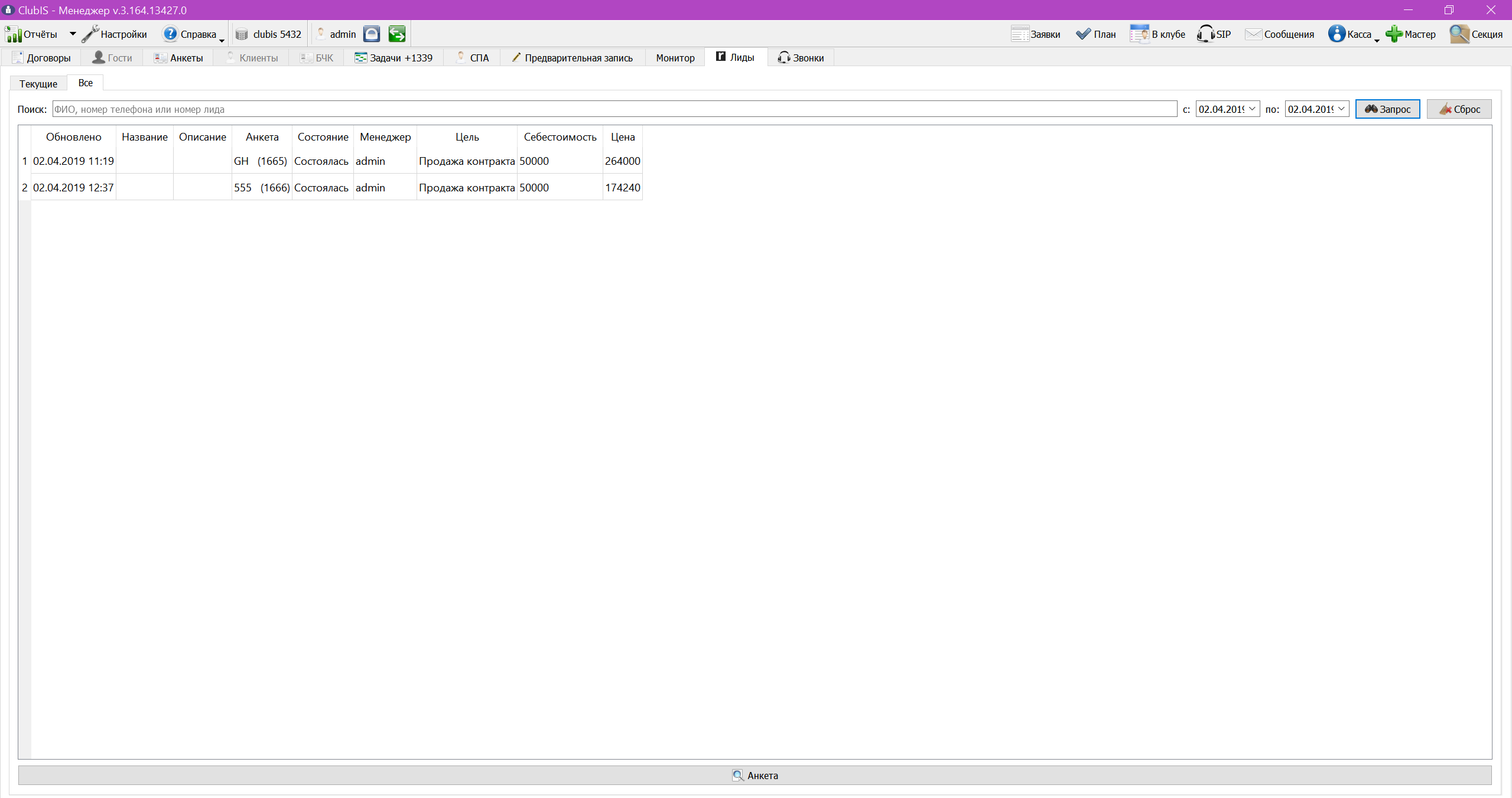Click the blue lock icon beside admin
This screenshot has width=1512, height=798.
click(x=372, y=34)
